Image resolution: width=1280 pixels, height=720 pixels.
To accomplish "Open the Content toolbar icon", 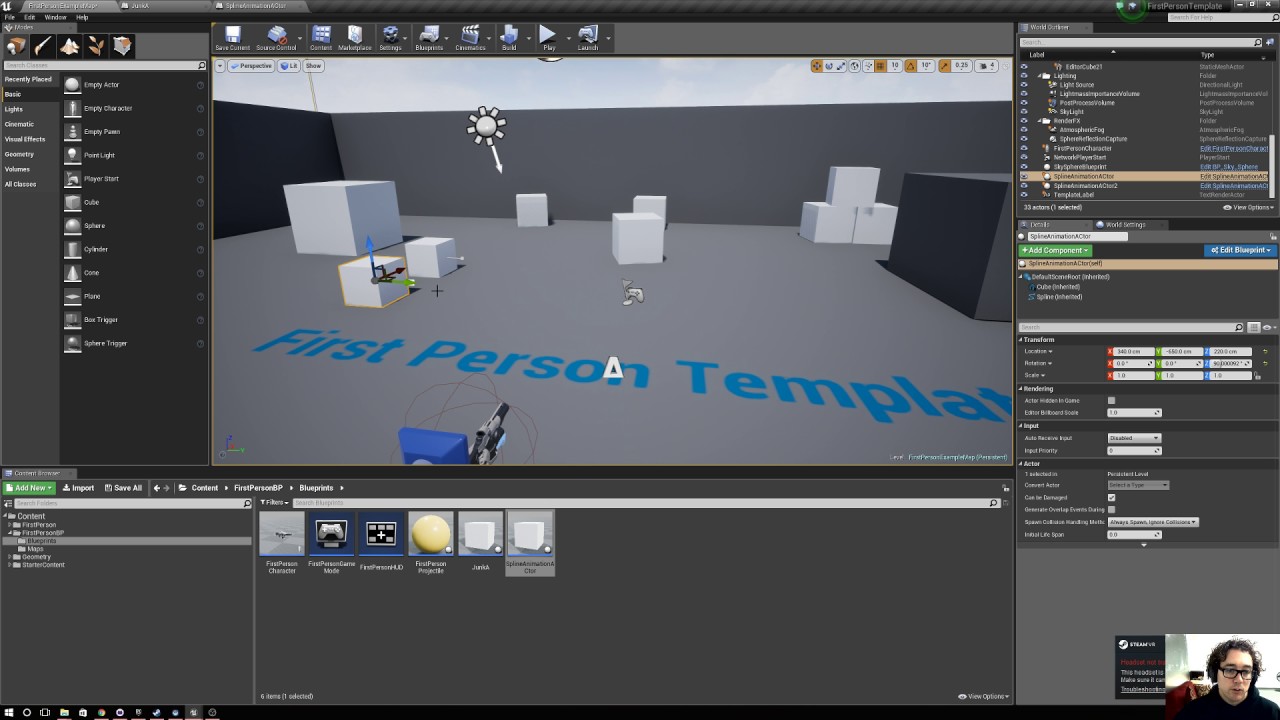I will (321, 39).
